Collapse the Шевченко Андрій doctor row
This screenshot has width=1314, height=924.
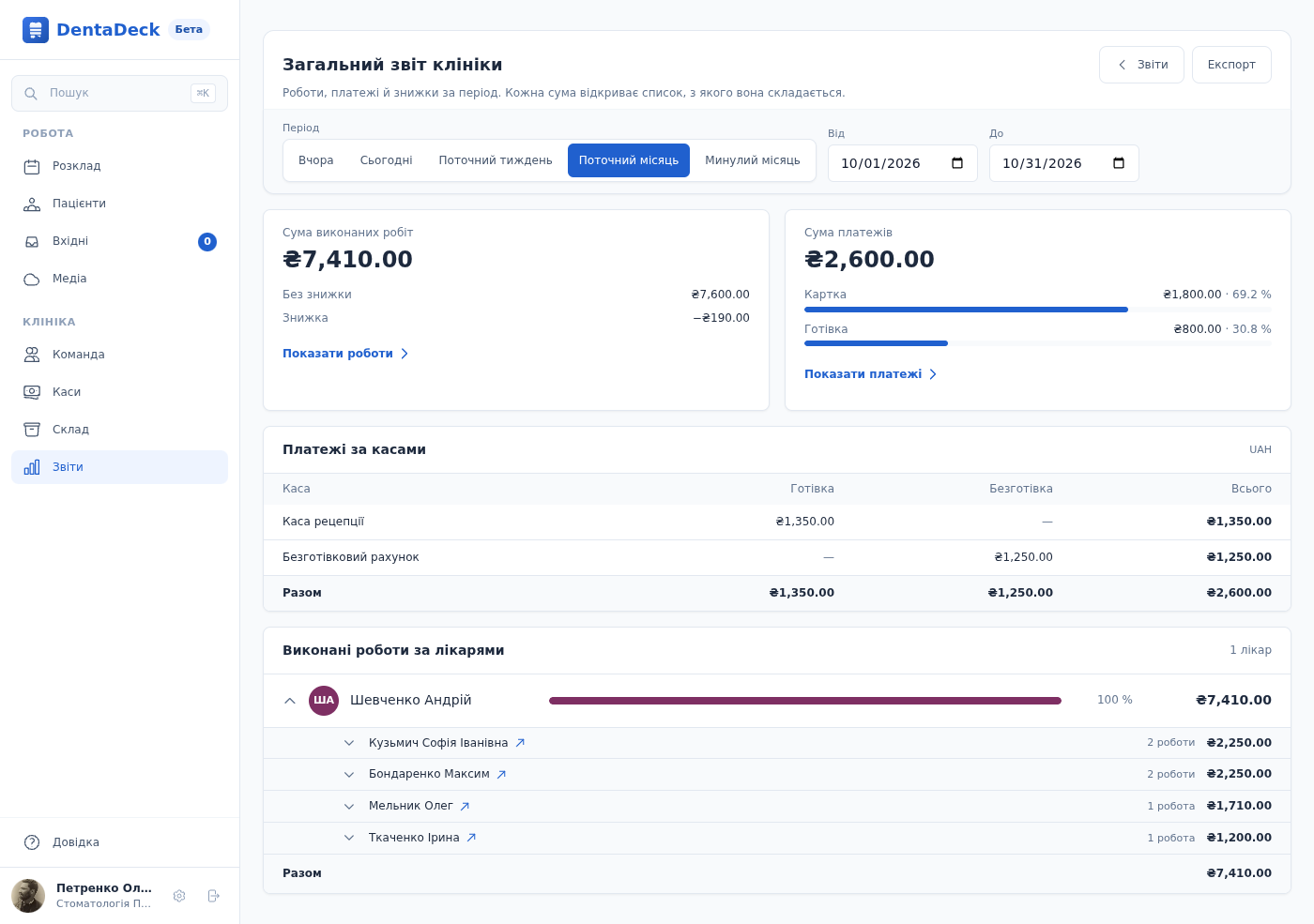[290, 701]
